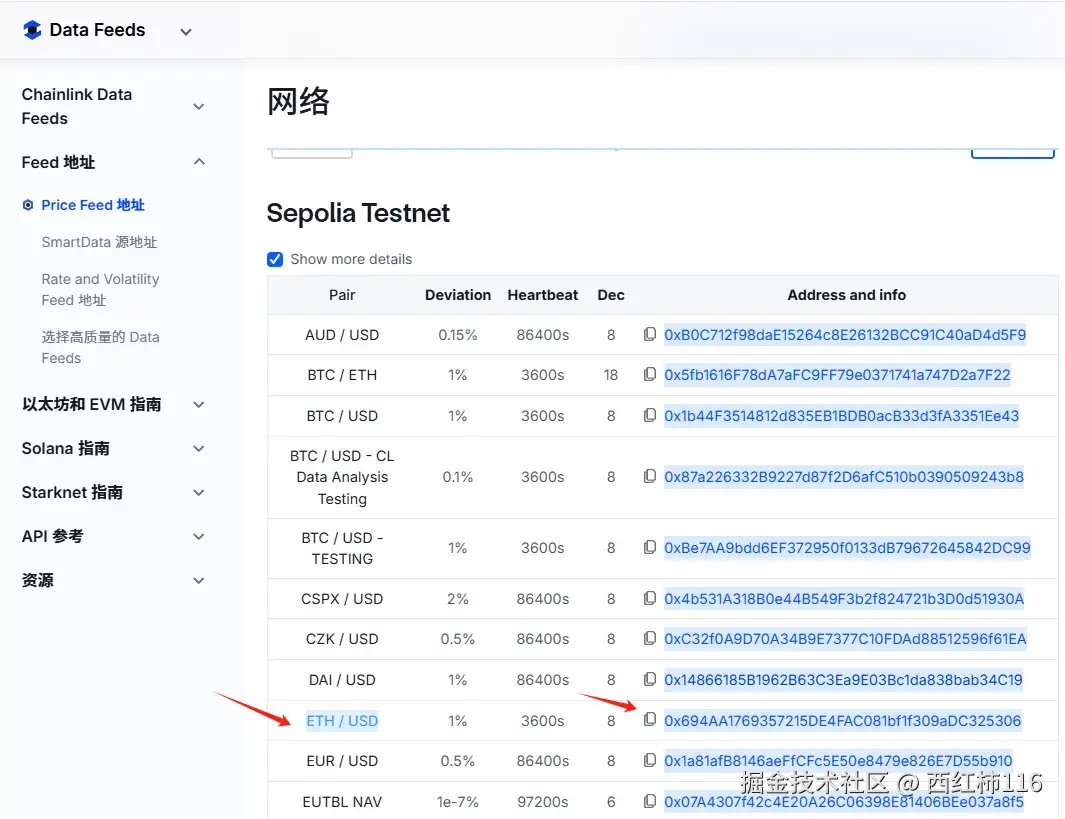Open address 0x14866185B1962B63C3Ea9E03Bc1da838bab34C19
1065x819 pixels.
pos(843,680)
